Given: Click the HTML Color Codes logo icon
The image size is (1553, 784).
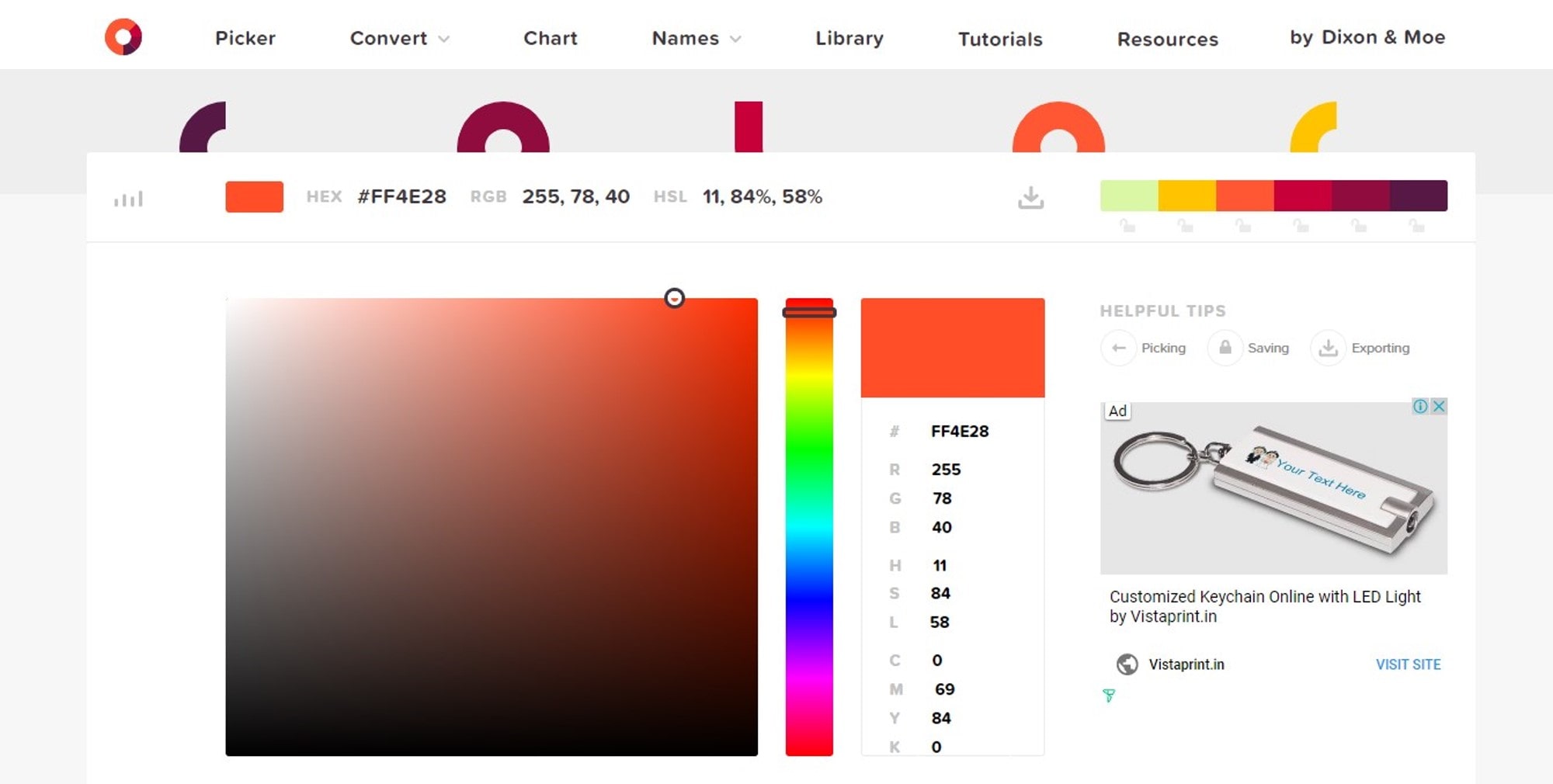Looking at the screenshot, I should click(123, 35).
